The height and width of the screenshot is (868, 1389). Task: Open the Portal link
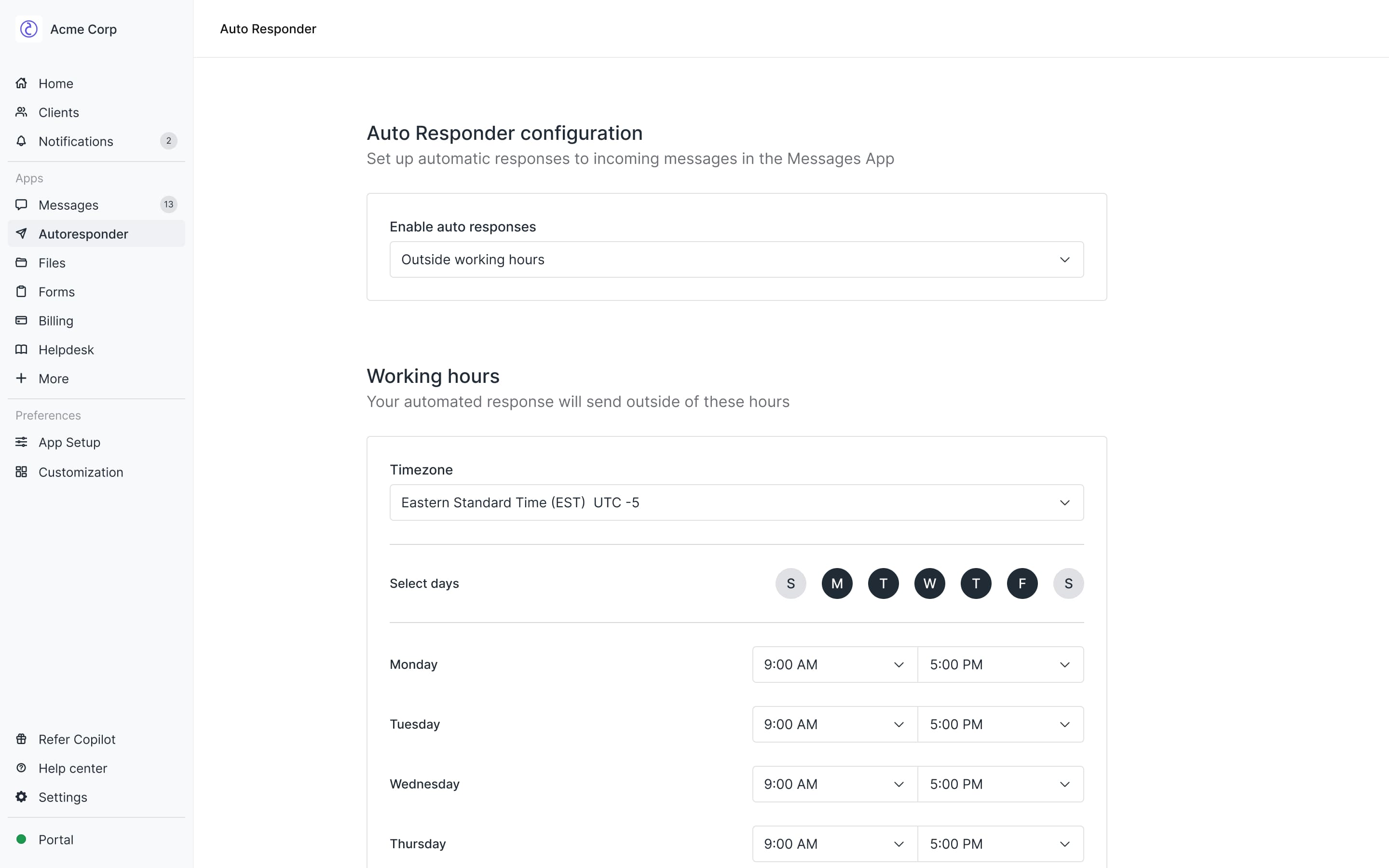tap(55, 839)
